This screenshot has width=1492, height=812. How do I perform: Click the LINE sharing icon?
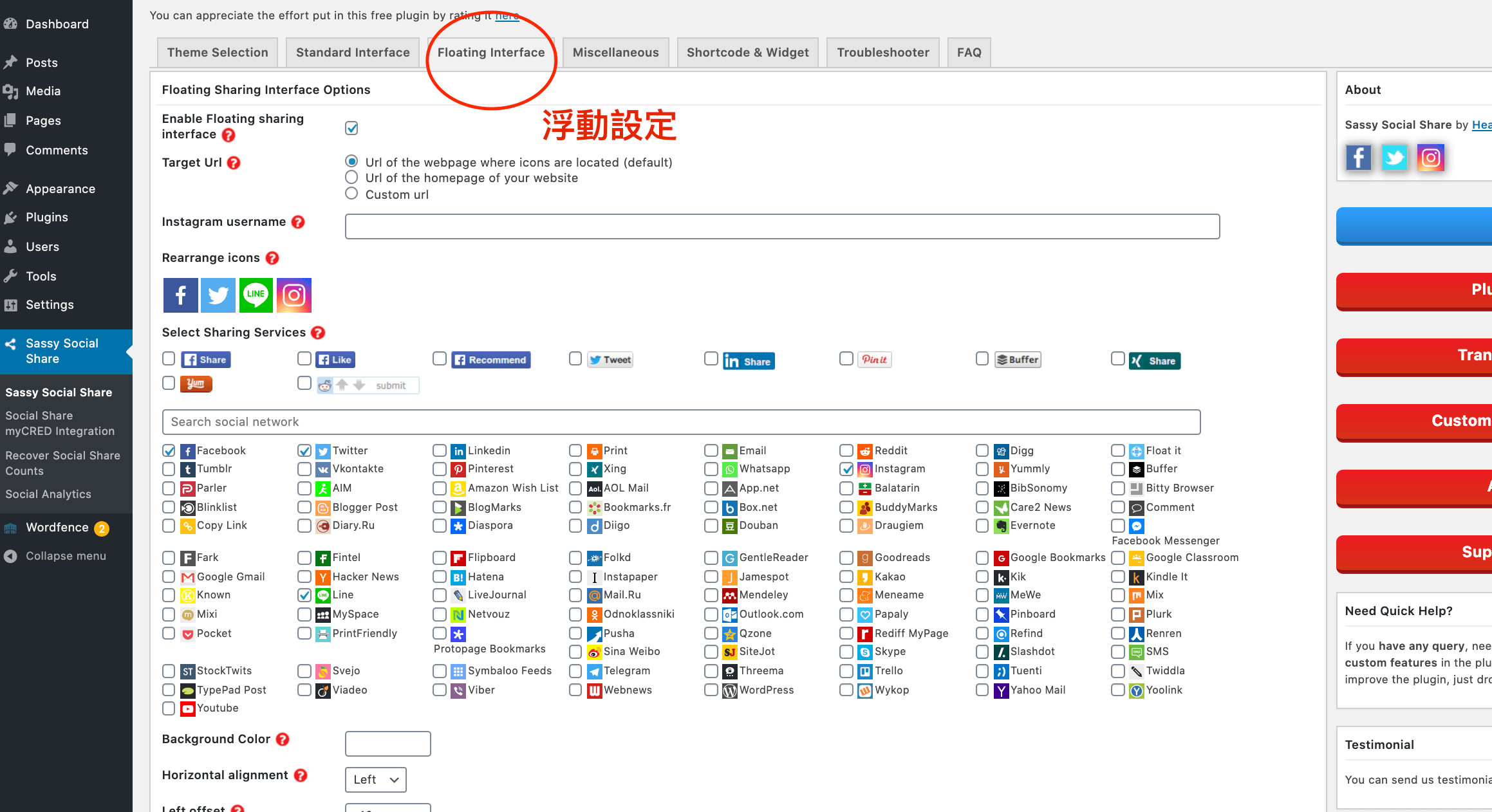256,295
